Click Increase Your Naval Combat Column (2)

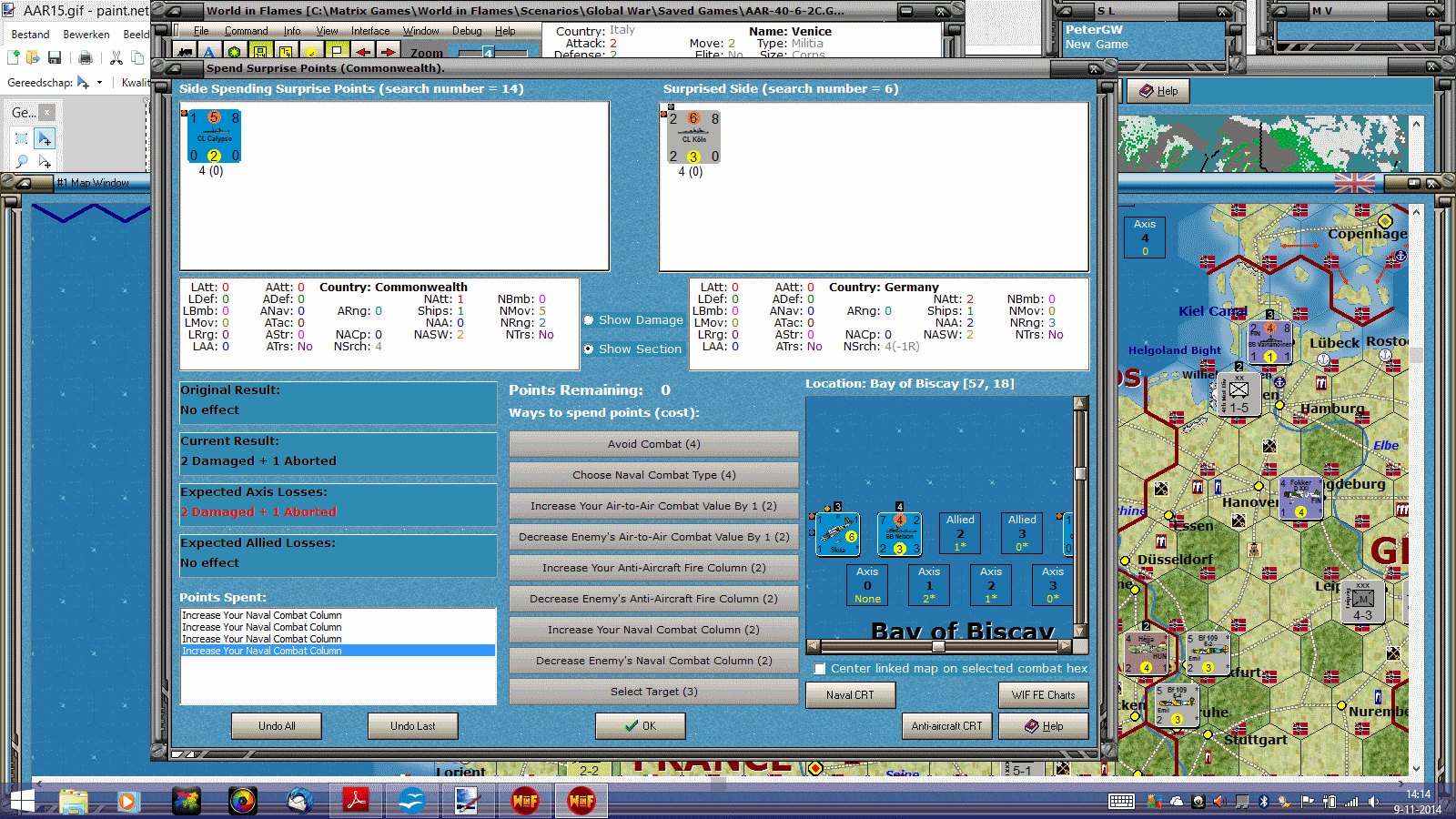click(654, 630)
